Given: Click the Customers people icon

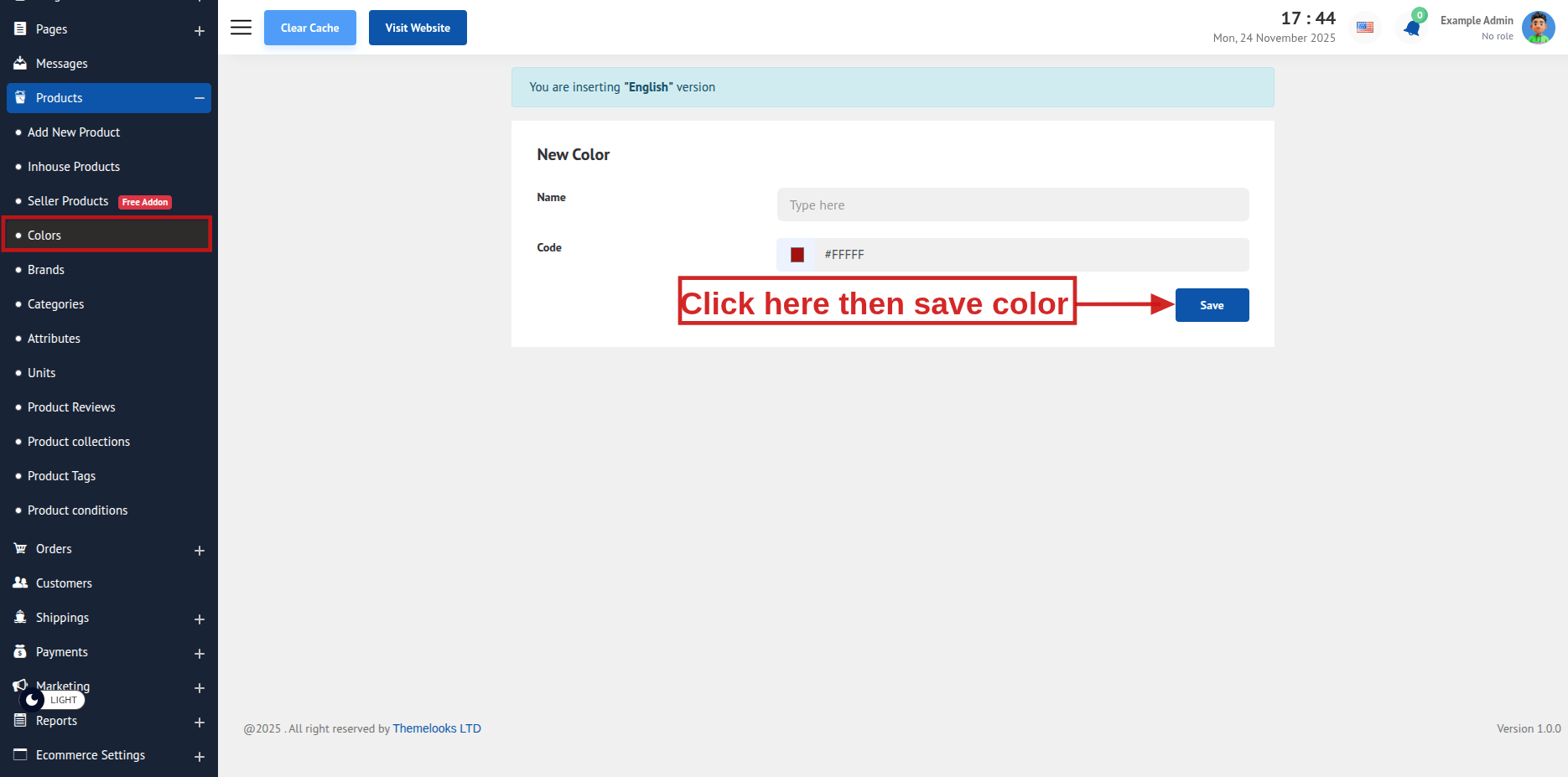Looking at the screenshot, I should point(20,583).
